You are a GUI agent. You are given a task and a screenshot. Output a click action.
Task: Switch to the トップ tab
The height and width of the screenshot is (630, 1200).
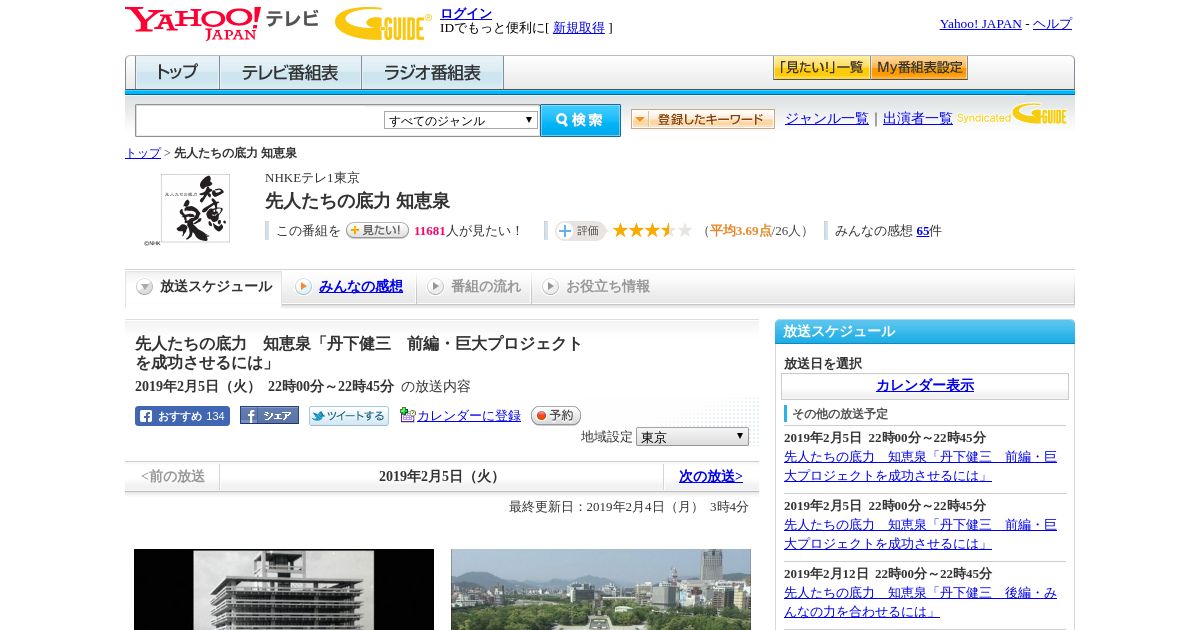point(177,73)
